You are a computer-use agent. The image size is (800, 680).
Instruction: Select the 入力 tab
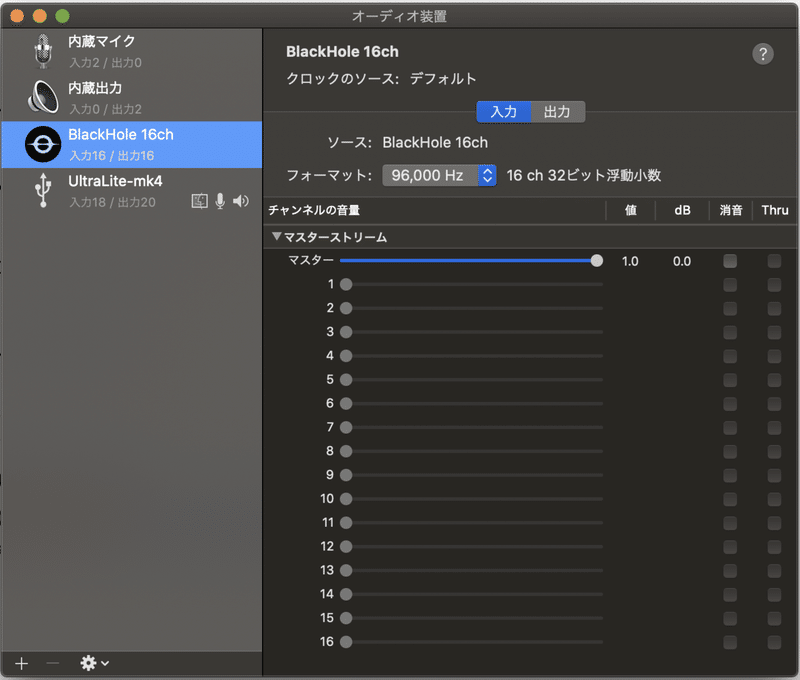point(505,112)
